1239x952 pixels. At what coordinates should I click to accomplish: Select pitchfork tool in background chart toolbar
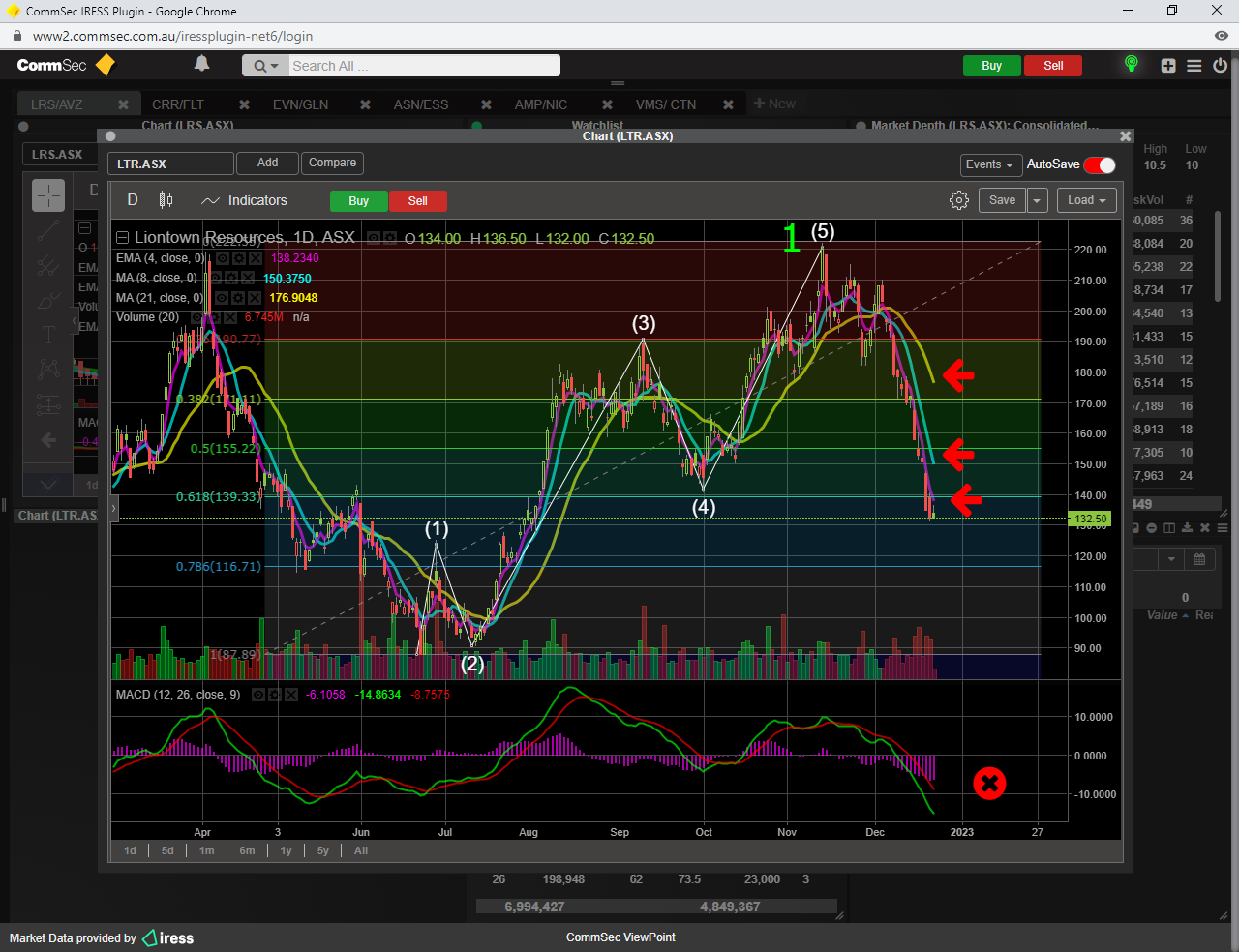coord(48,266)
